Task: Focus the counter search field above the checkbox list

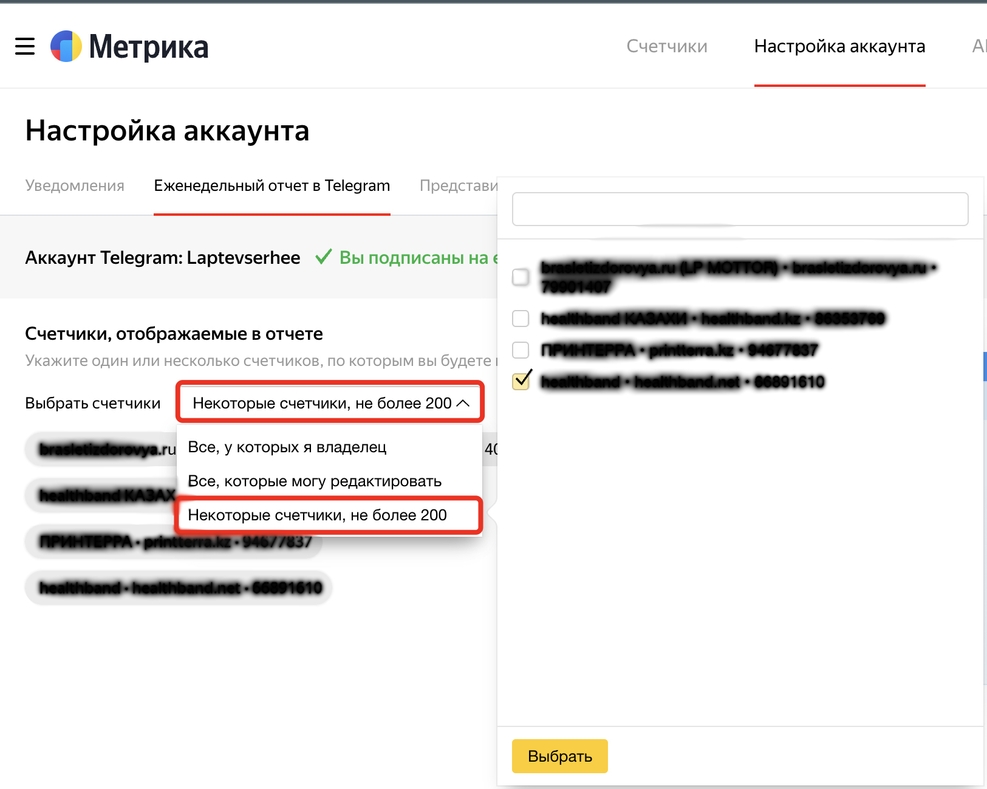Action: coord(740,209)
